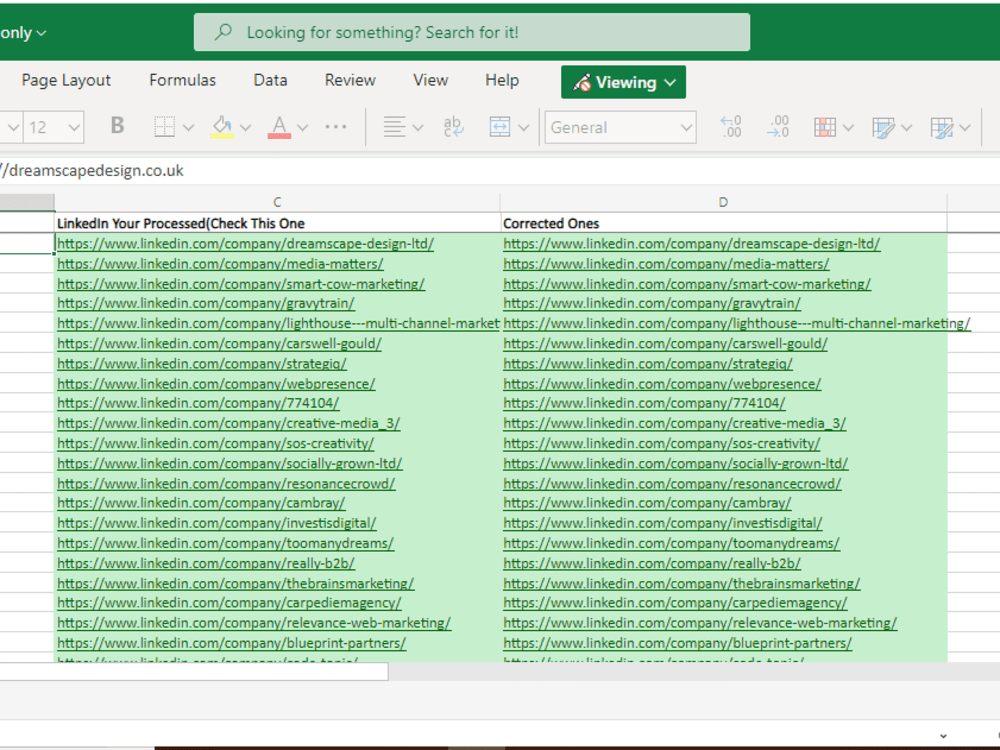Viewport: 1000px width, 750px height.
Task: Open carswell-gould link in column C
Action: (x=219, y=344)
